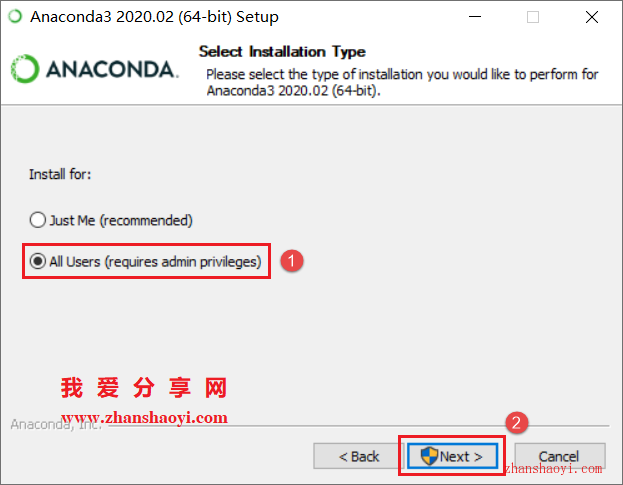Image resolution: width=623 pixels, height=485 pixels.
Task: Open the www.zhanshaoyi.com red watermark link
Action: point(144,417)
